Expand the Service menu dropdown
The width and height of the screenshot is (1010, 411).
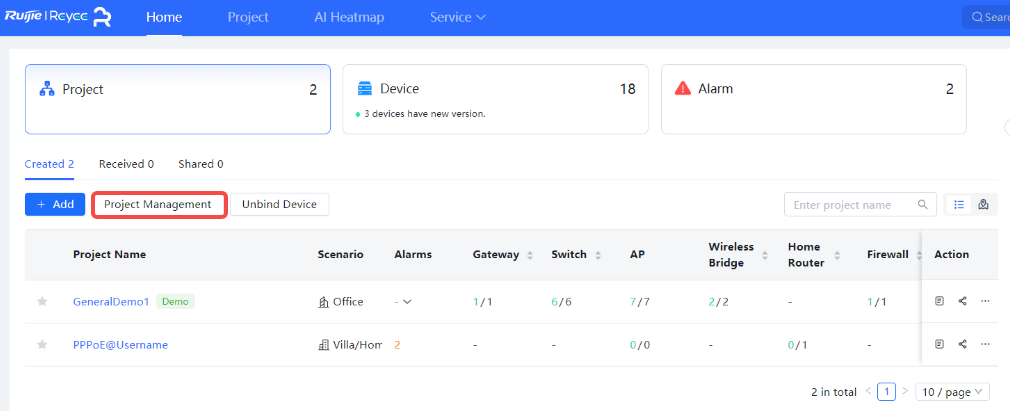[x=457, y=18]
